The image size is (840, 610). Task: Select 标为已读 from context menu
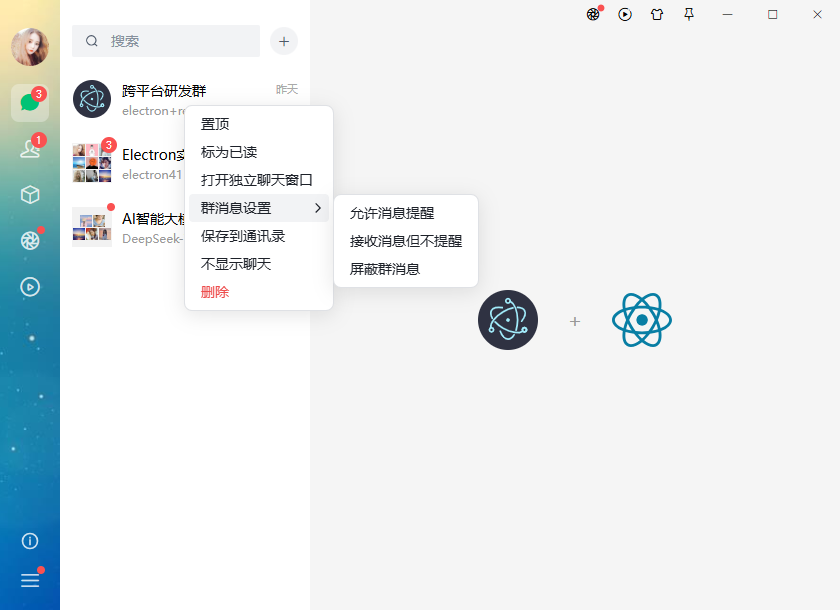(x=259, y=152)
